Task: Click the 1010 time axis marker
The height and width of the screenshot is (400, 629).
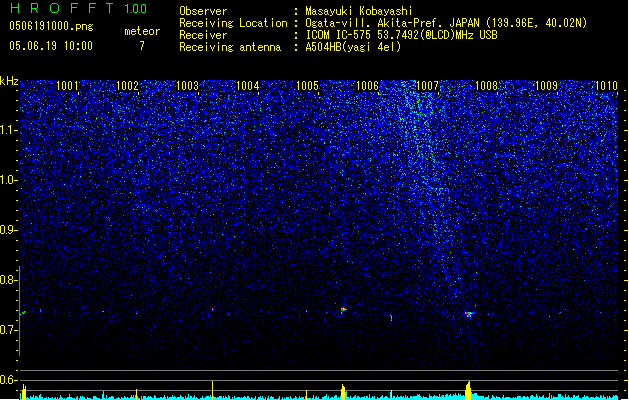Action: coord(606,85)
